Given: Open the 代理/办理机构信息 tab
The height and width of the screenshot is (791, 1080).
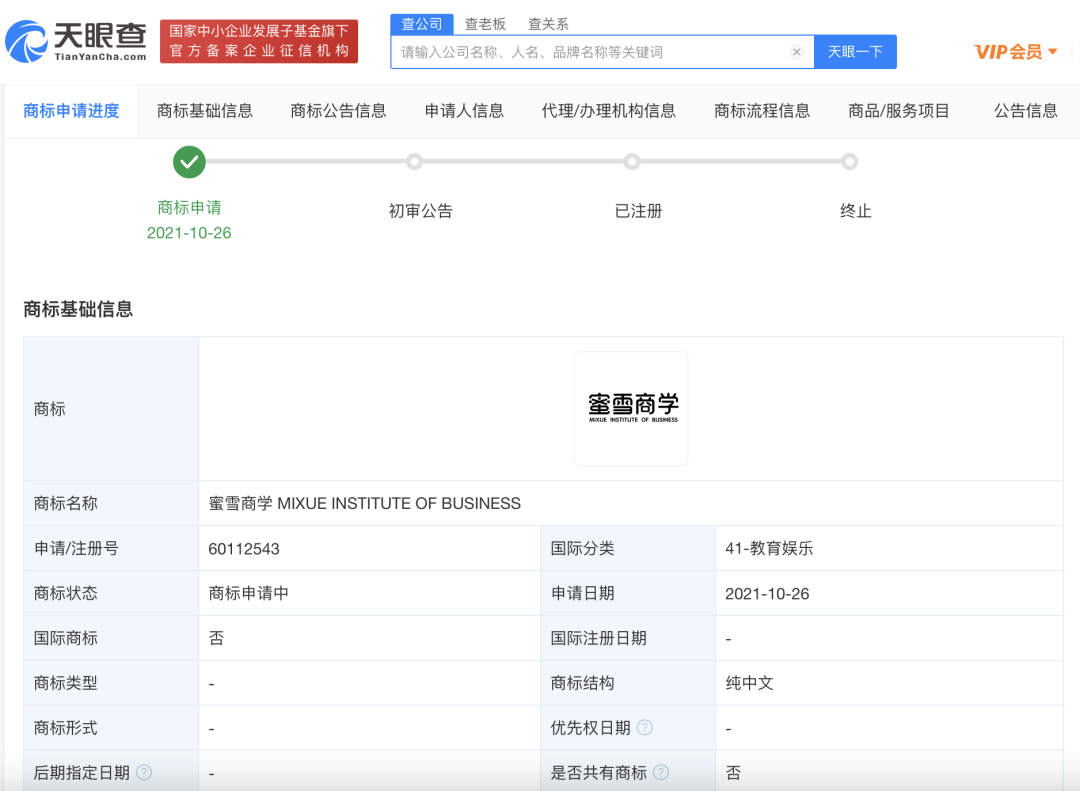Looking at the screenshot, I should pyautogui.click(x=609, y=111).
